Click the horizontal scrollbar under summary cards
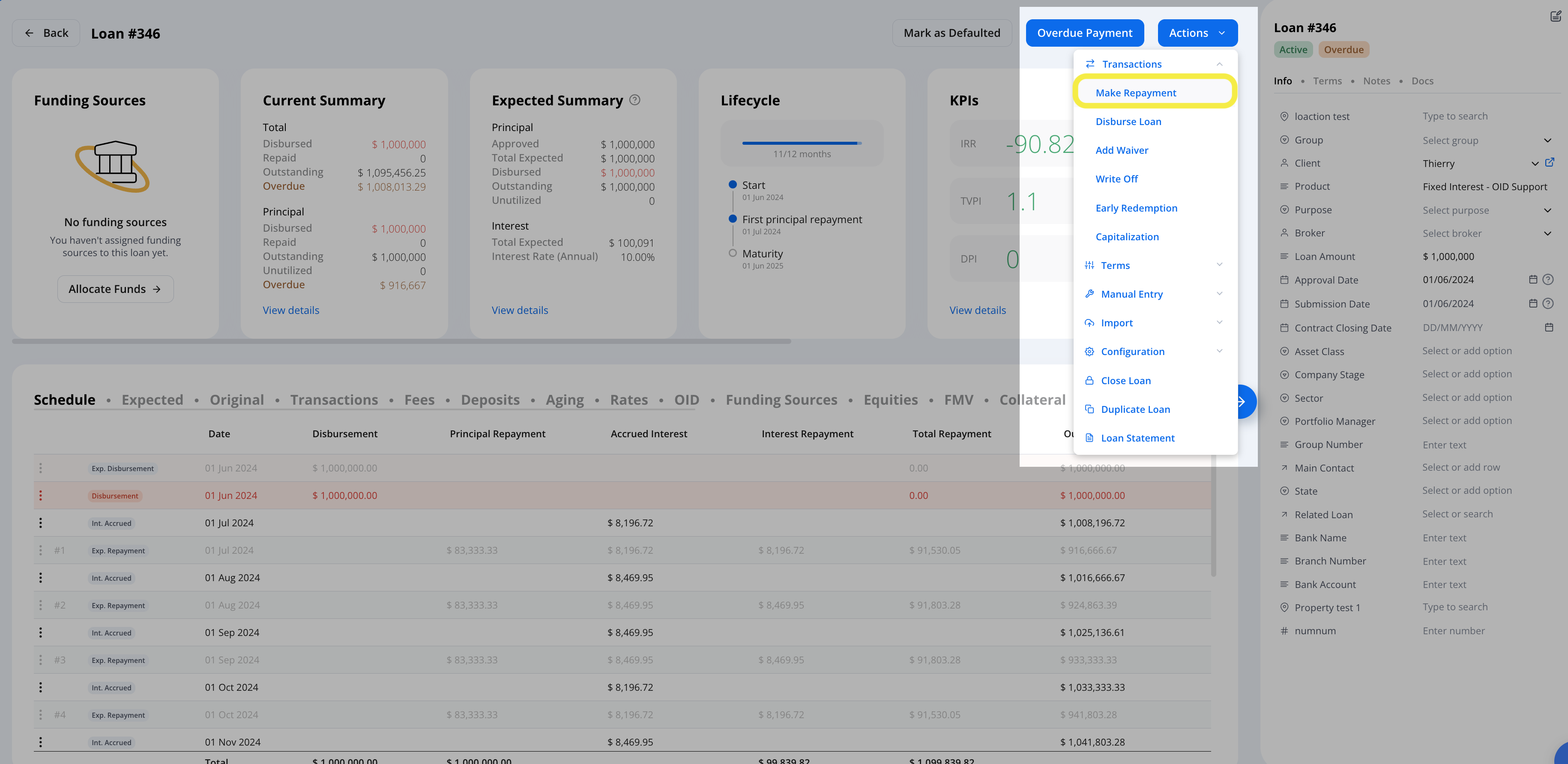 (401, 341)
